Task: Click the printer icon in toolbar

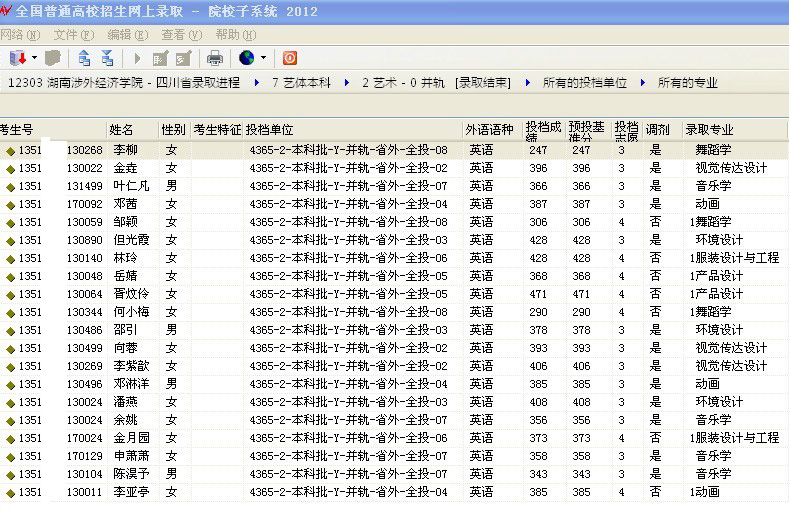Action: [x=215, y=58]
